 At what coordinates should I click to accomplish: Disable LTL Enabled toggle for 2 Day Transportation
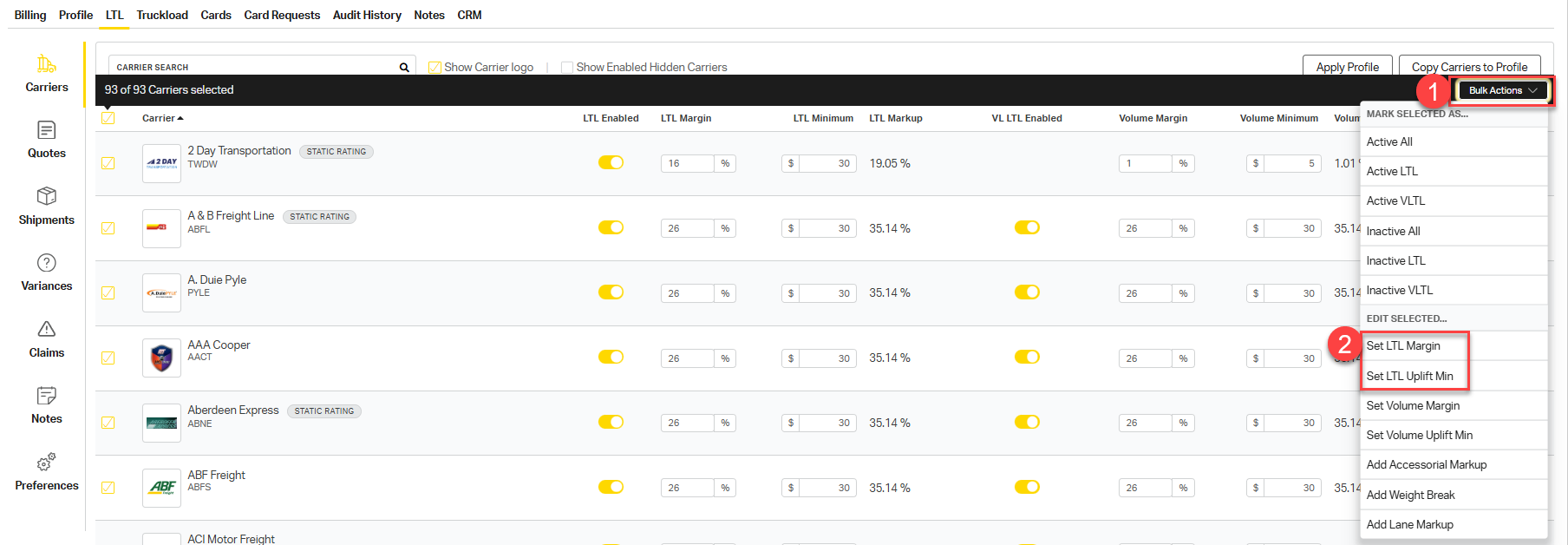[611, 162]
